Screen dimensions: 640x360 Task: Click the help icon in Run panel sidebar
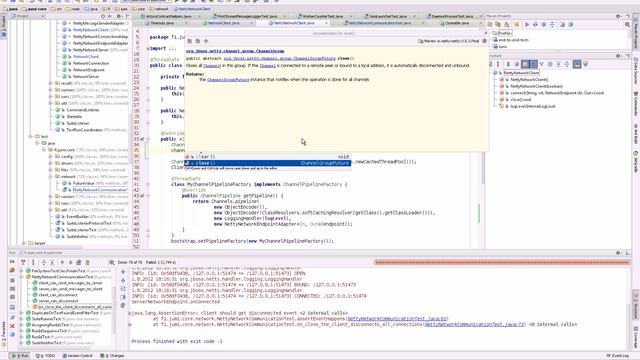coord(12,334)
